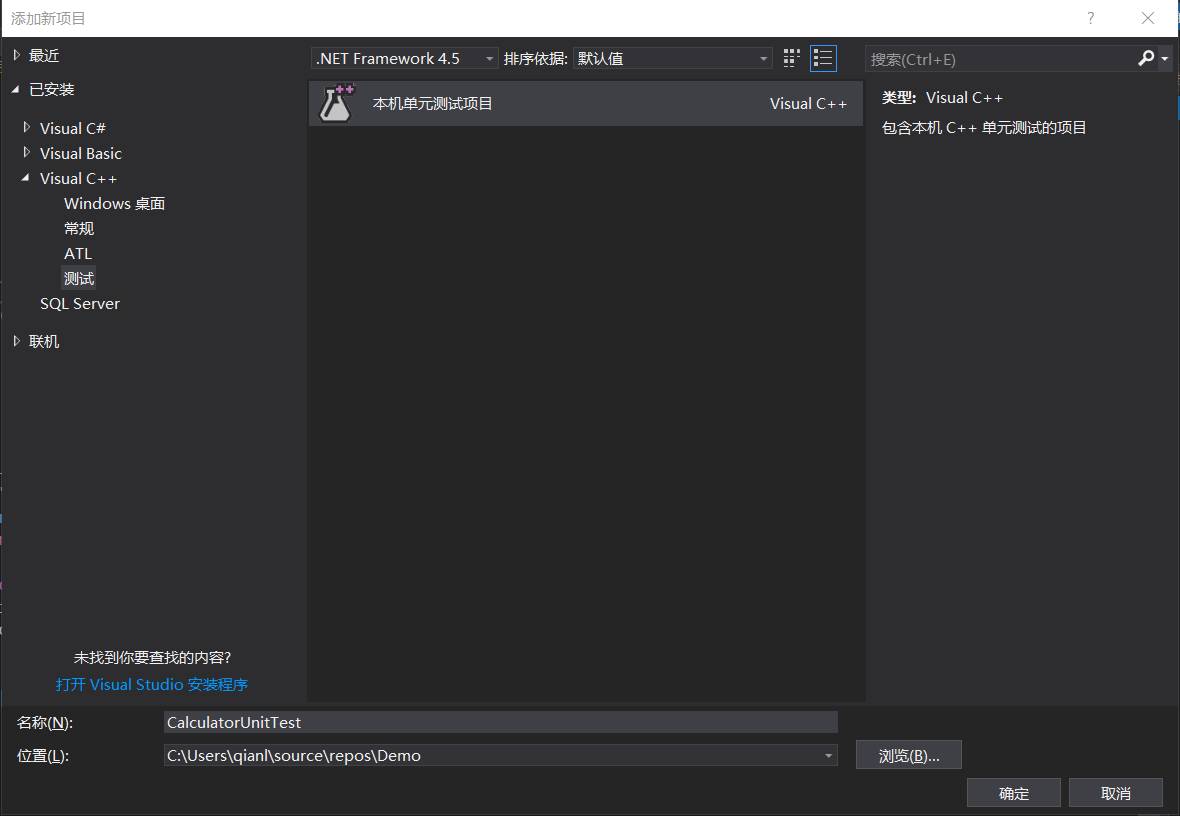Click 未找到你要查找的内容? text
1180x816 pixels.
tap(152, 657)
